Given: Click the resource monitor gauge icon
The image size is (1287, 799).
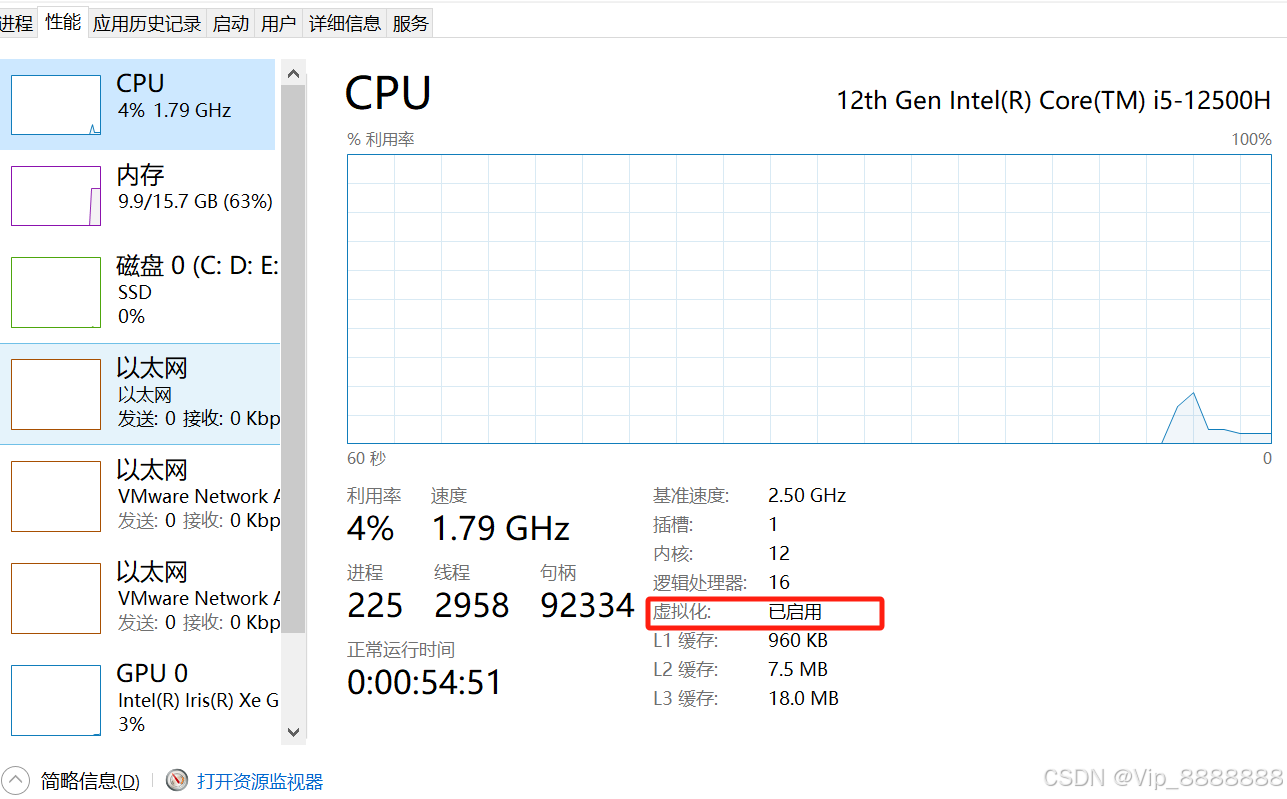Looking at the screenshot, I should click(x=177, y=780).
